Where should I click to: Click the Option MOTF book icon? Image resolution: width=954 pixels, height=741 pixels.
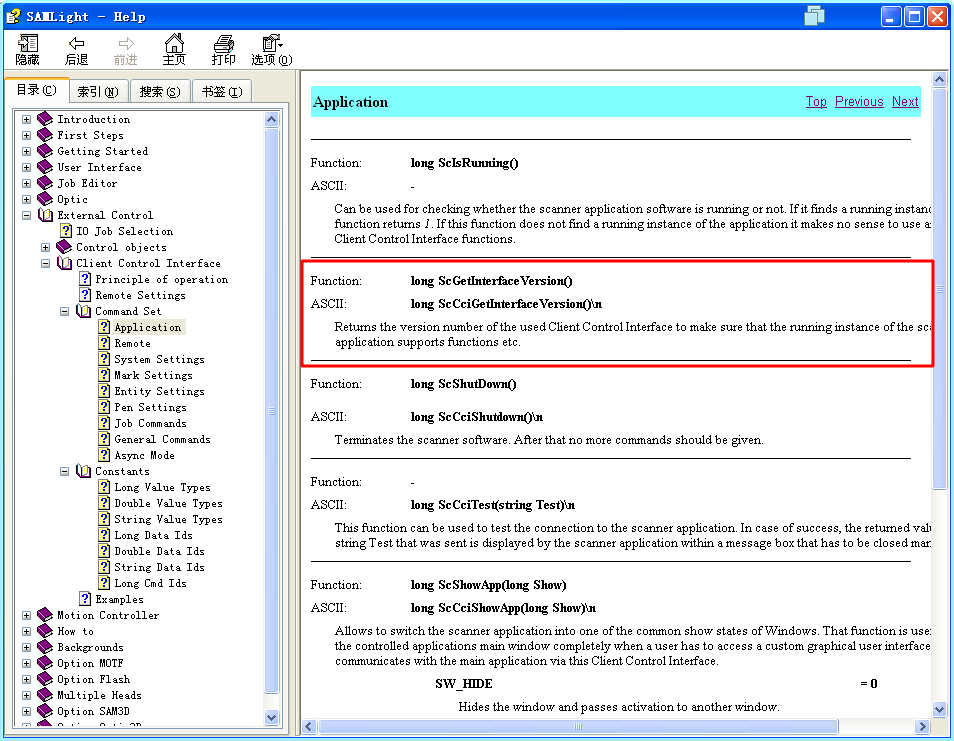[x=45, y=663]
